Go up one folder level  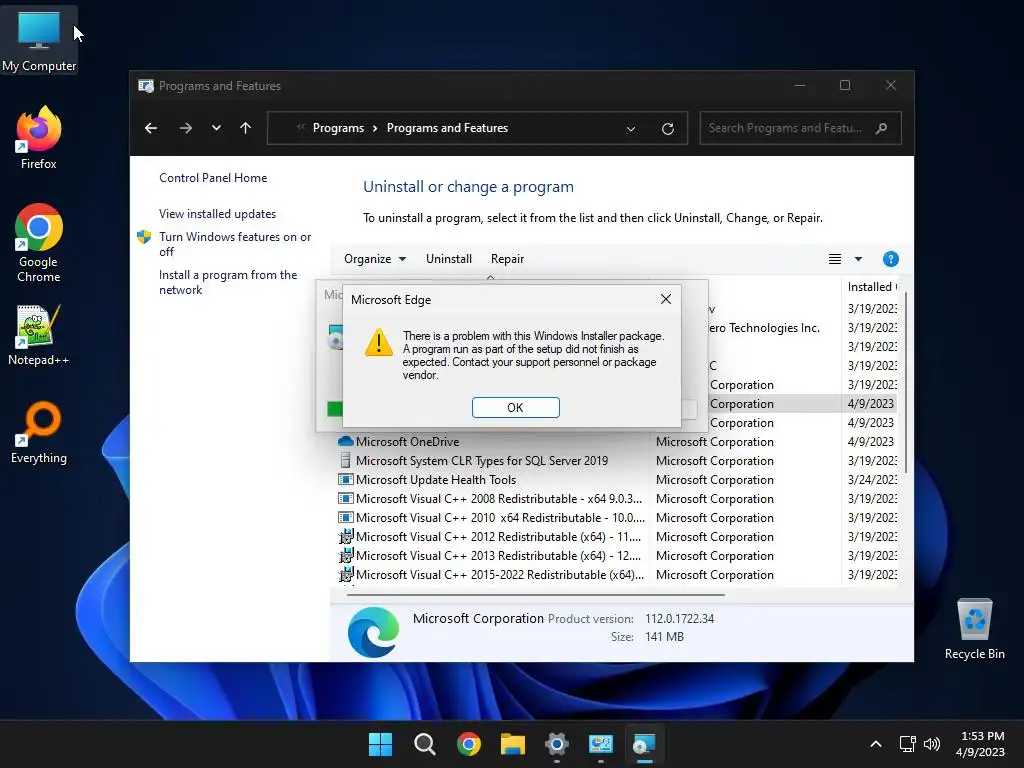246,128
